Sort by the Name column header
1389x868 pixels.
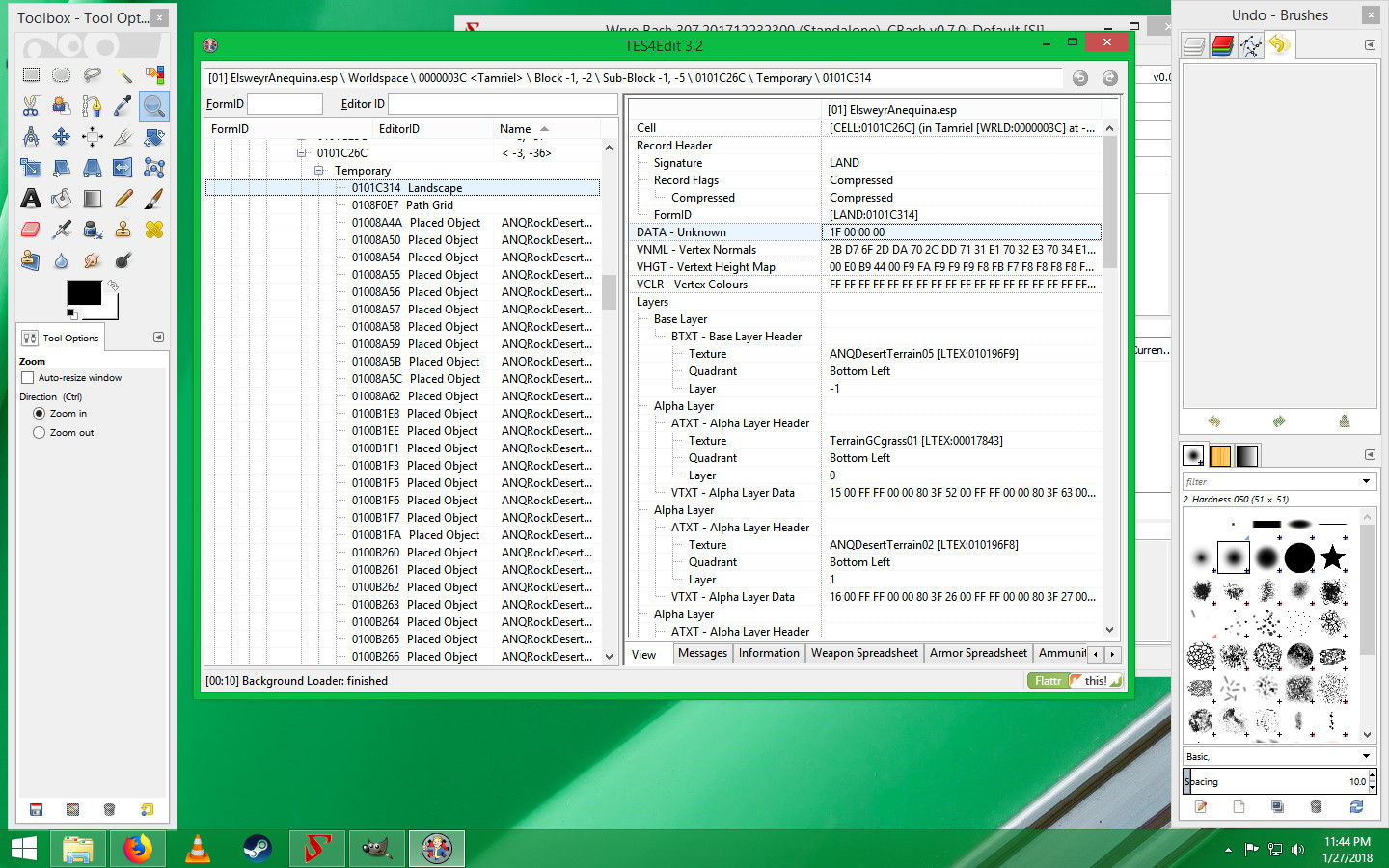pyautogui.click(x=546, y=128)
